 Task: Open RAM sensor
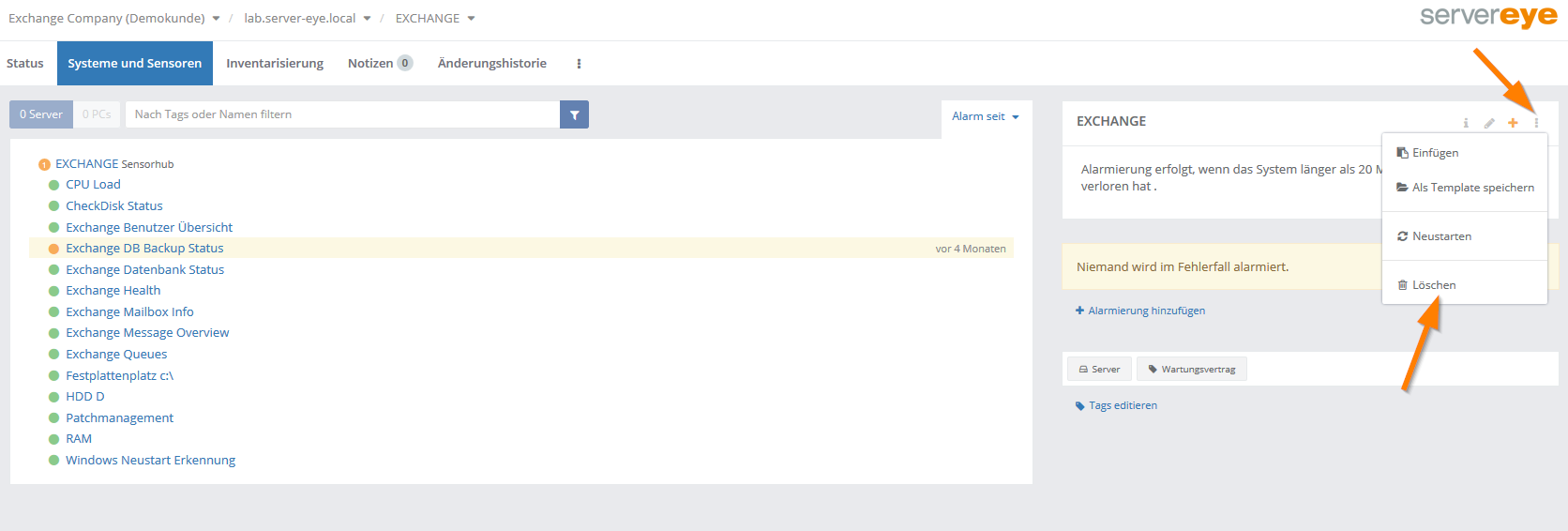pyautogui.click(x=79, y=439)
